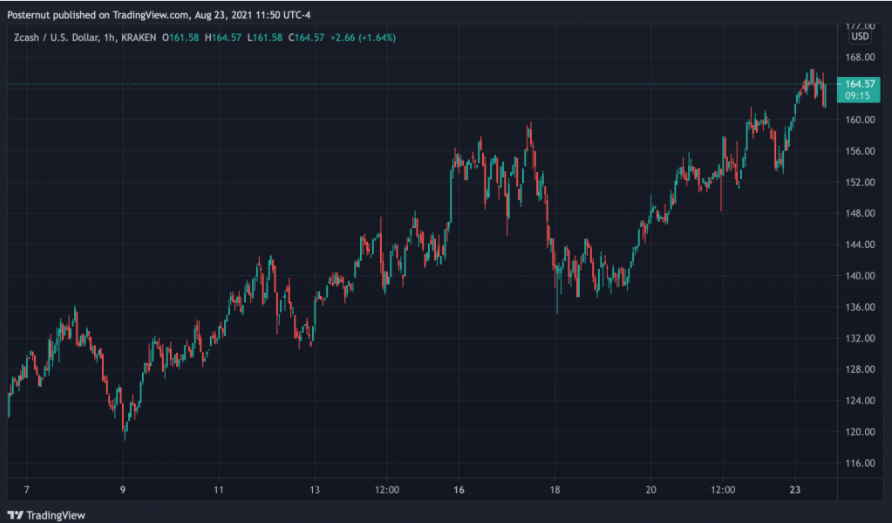The width and height of the screenshot is (892, 523).
Task: Click date label 20 on time axis
Action: pos(651,490)
